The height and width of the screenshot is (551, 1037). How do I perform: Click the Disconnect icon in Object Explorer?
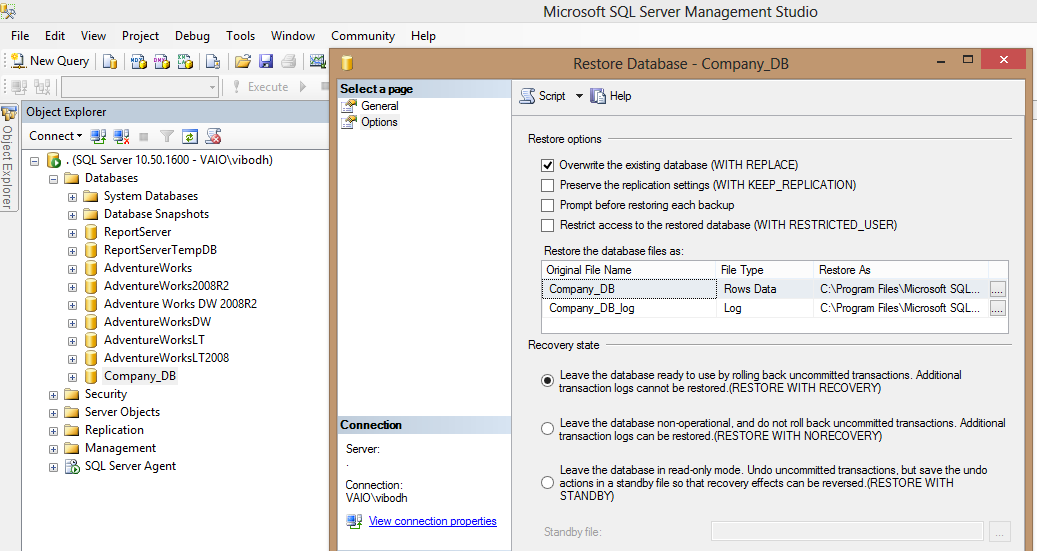(x=121, y=136)
